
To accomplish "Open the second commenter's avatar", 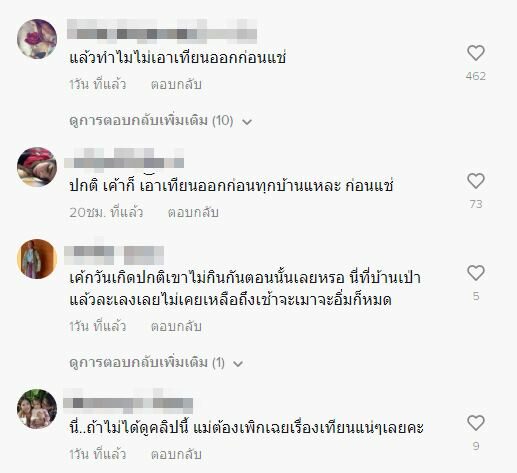I will coord(37,167).
